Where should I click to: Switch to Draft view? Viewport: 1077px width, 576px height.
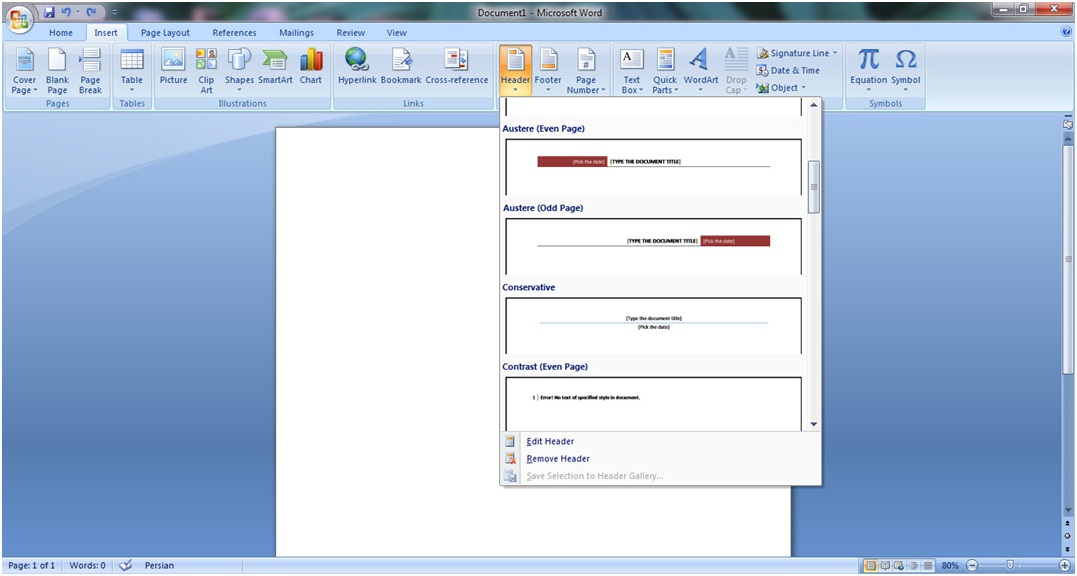(x=928, y=566)
